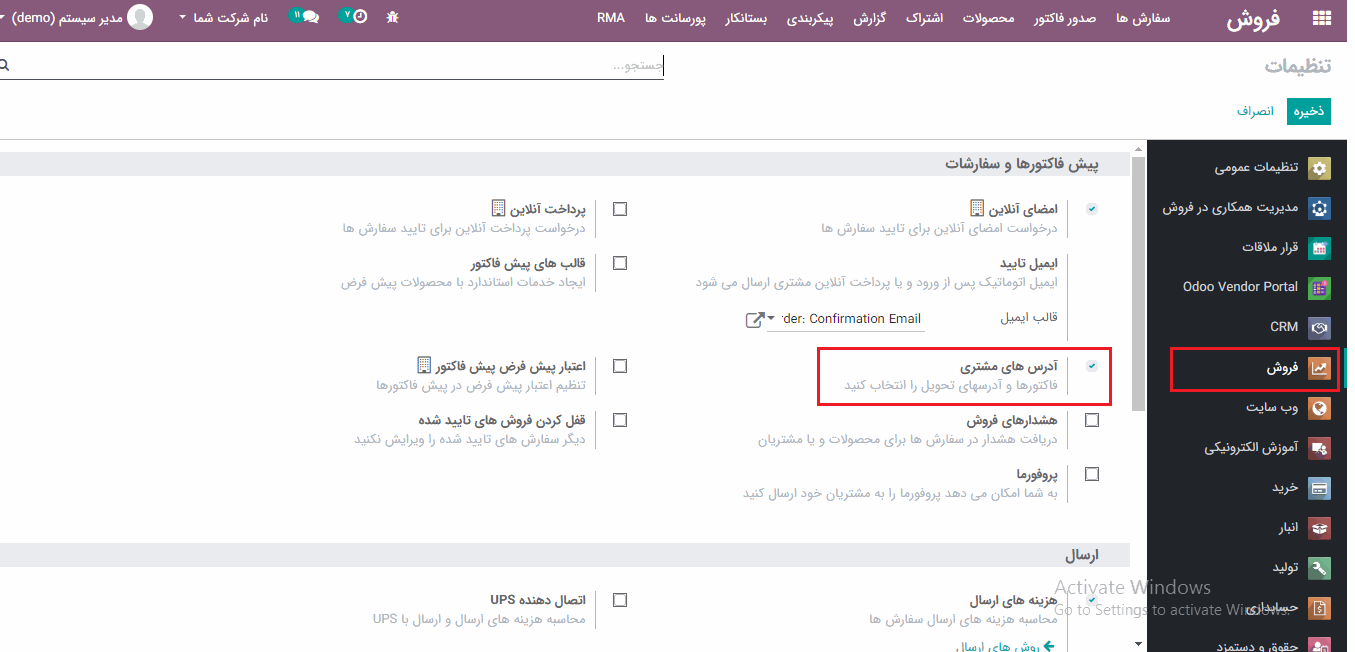Viewport: 1355px width, 652px height.
Task: Click the building icon beside اعتبار پیش فرض پیش فاکتور
Action: coord(424,364)
